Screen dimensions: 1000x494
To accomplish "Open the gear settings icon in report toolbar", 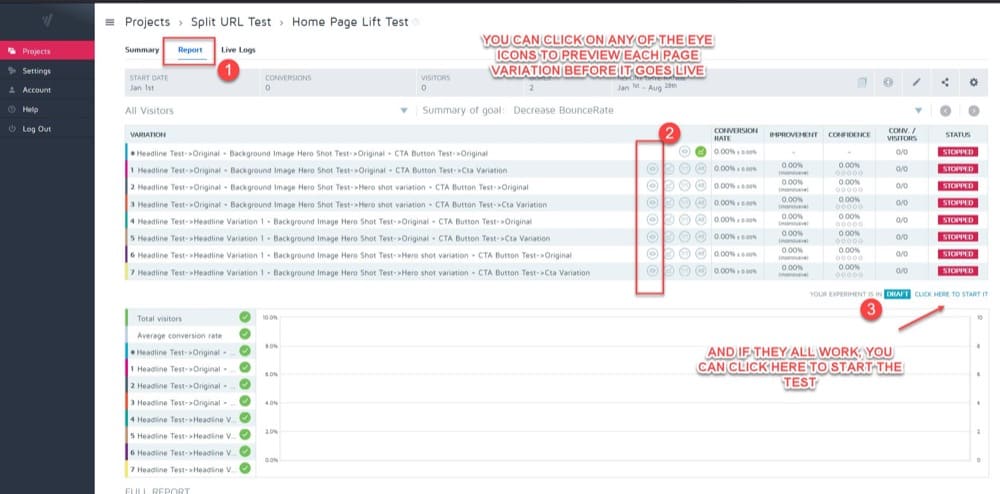I will [973, 82].
